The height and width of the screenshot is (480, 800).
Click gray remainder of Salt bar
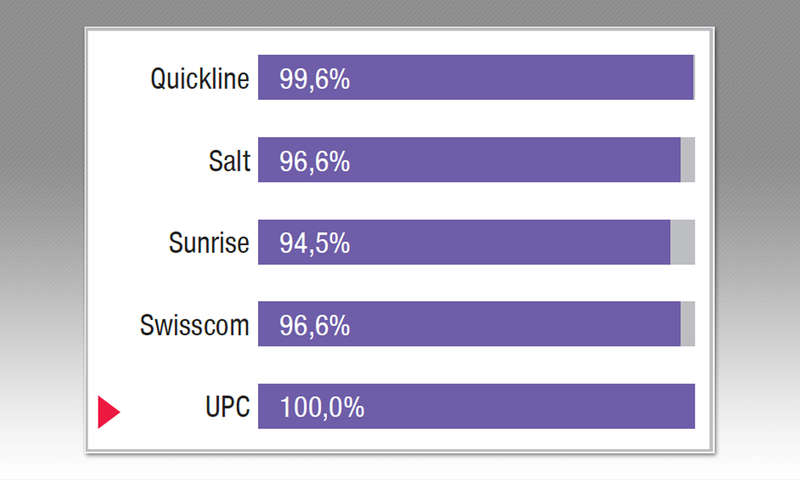pyautogui.click(x=688, y=160)
